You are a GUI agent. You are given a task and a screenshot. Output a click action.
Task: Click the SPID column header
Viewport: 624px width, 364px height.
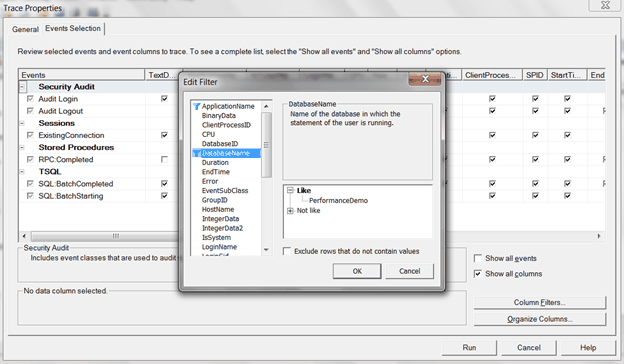coord(535,75)
